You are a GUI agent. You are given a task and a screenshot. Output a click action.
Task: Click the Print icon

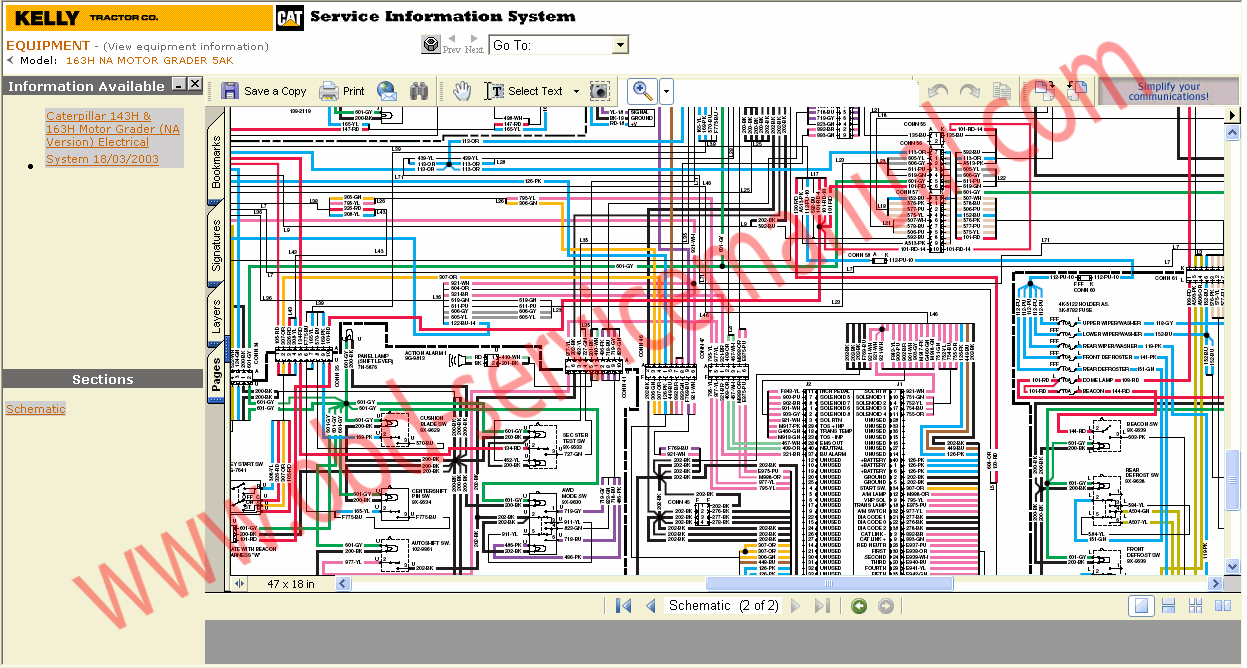click(x=342, y=91)
